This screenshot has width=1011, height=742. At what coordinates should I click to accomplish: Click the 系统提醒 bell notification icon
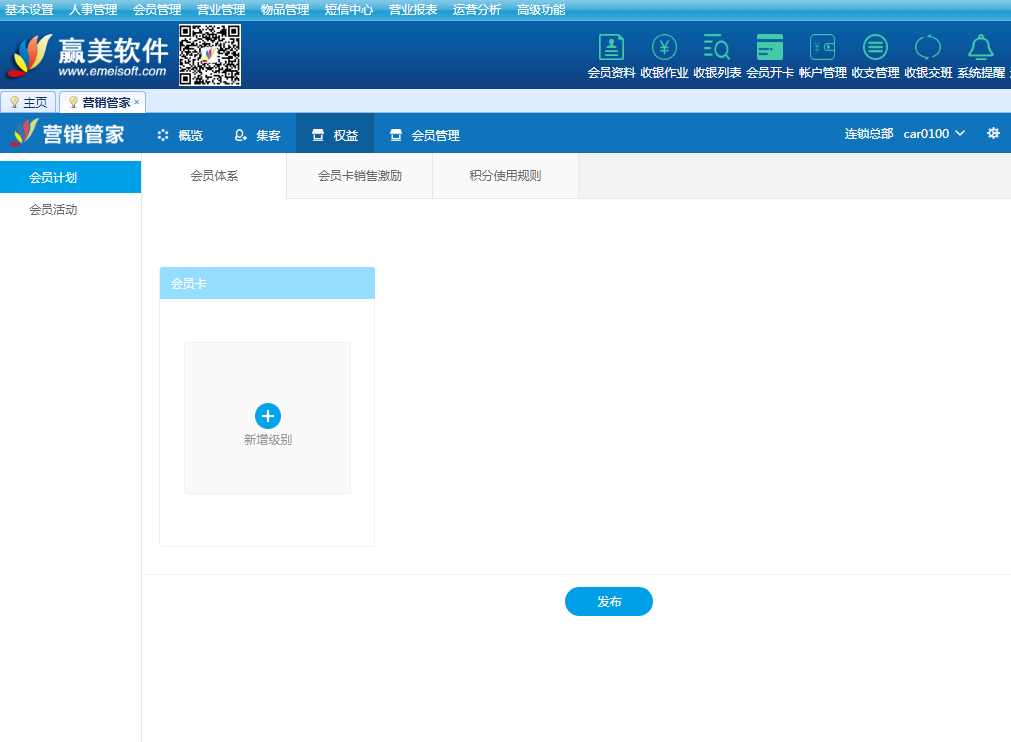[x=980, y=48]
